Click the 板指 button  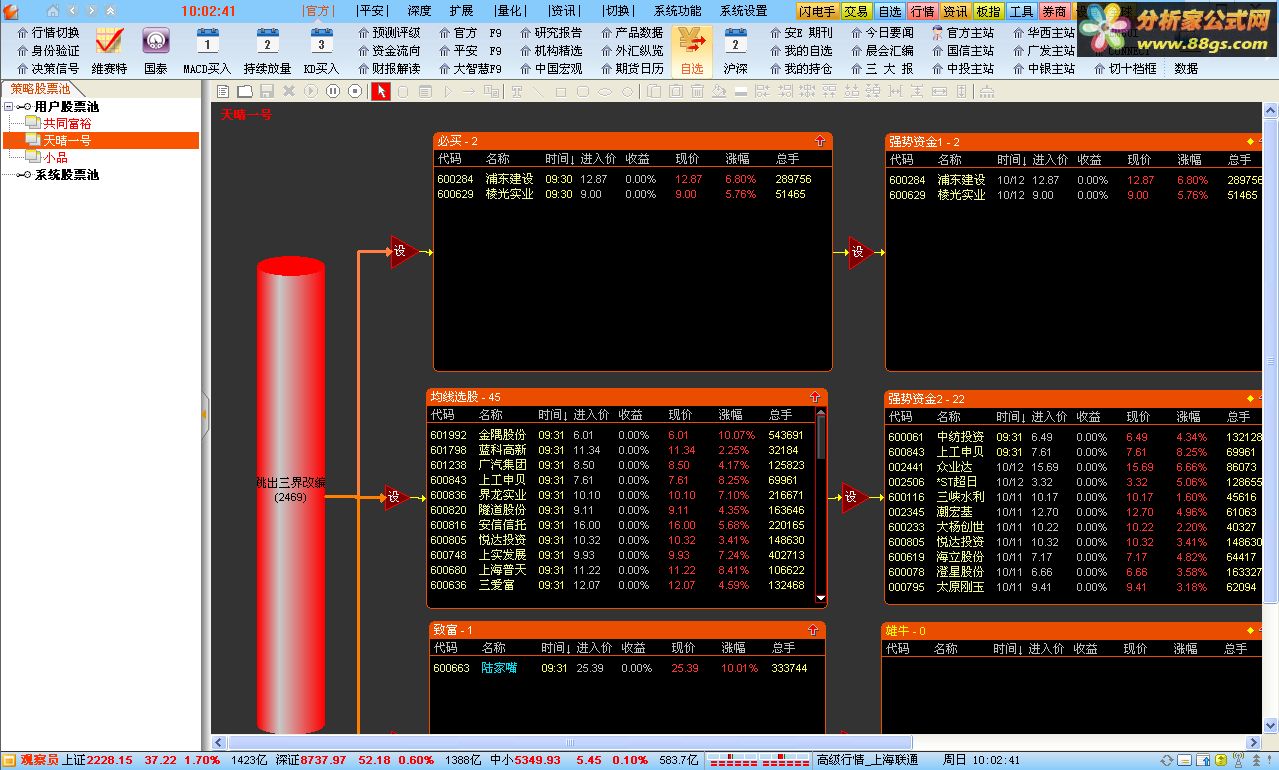click(x=988, y=12)
